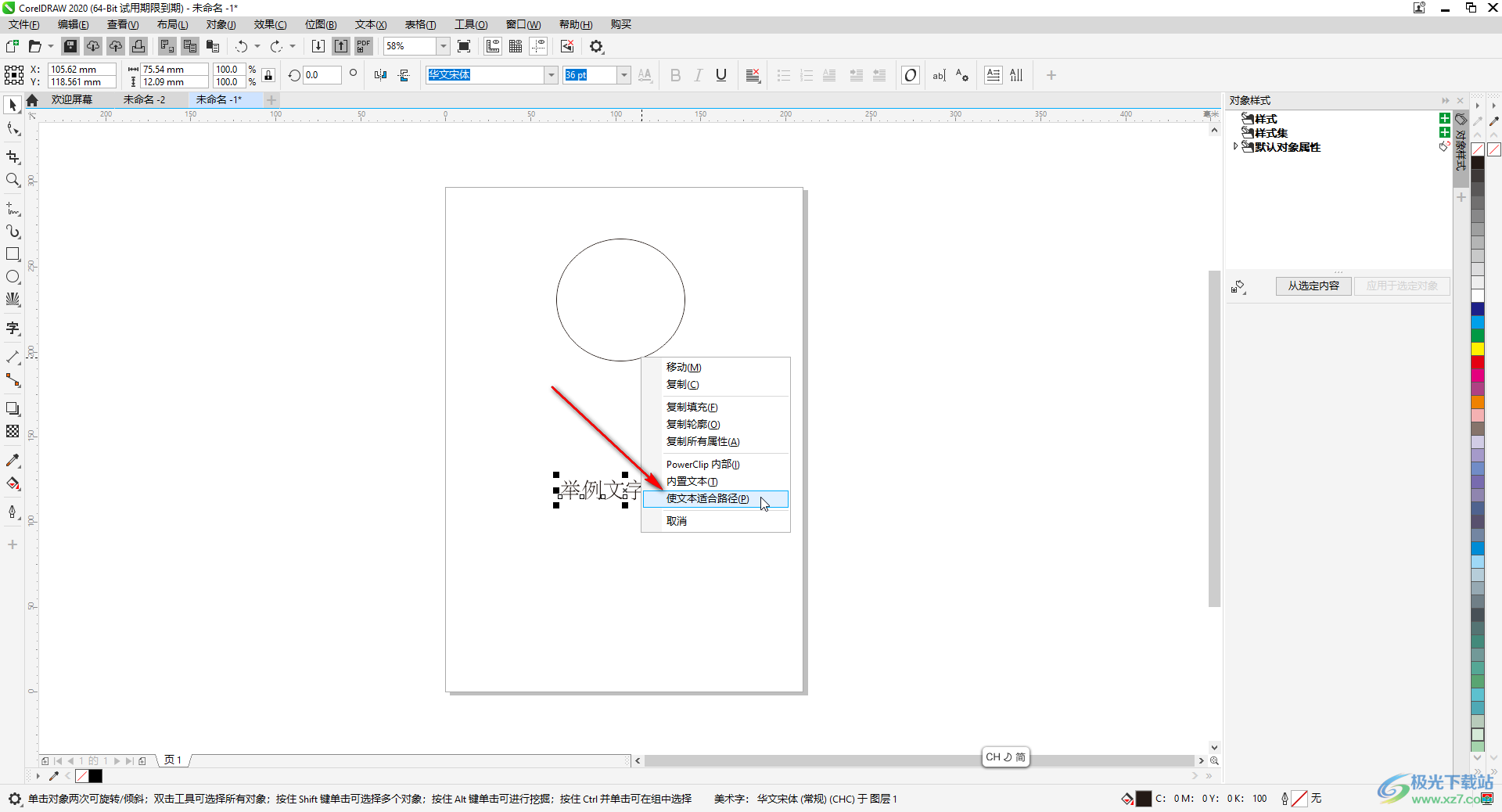Select the Pick tool in the toolbox
Screen dimensions: 1502x812
pyautogui.click(x=13, y=105)
